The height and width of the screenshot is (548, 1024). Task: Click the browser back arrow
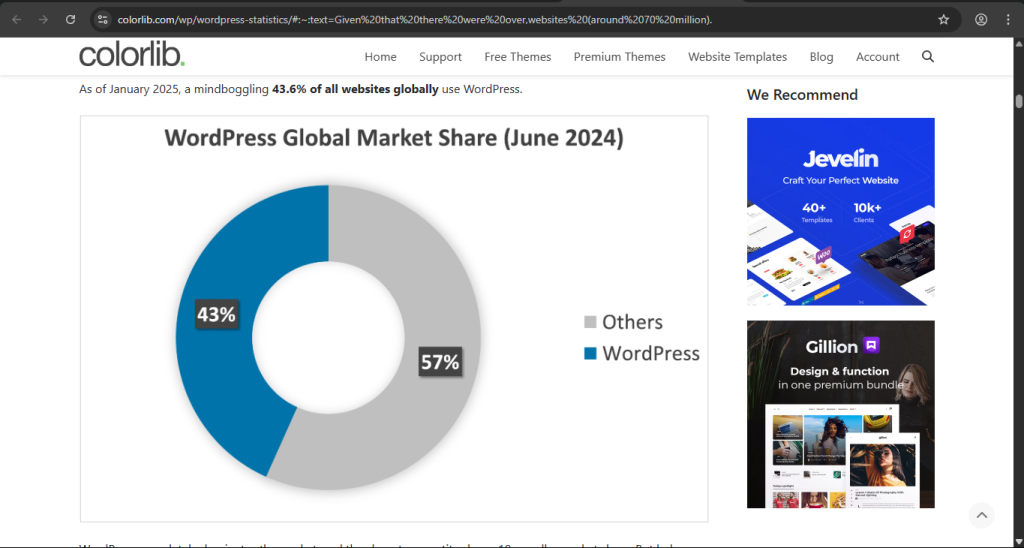(17, 20)
